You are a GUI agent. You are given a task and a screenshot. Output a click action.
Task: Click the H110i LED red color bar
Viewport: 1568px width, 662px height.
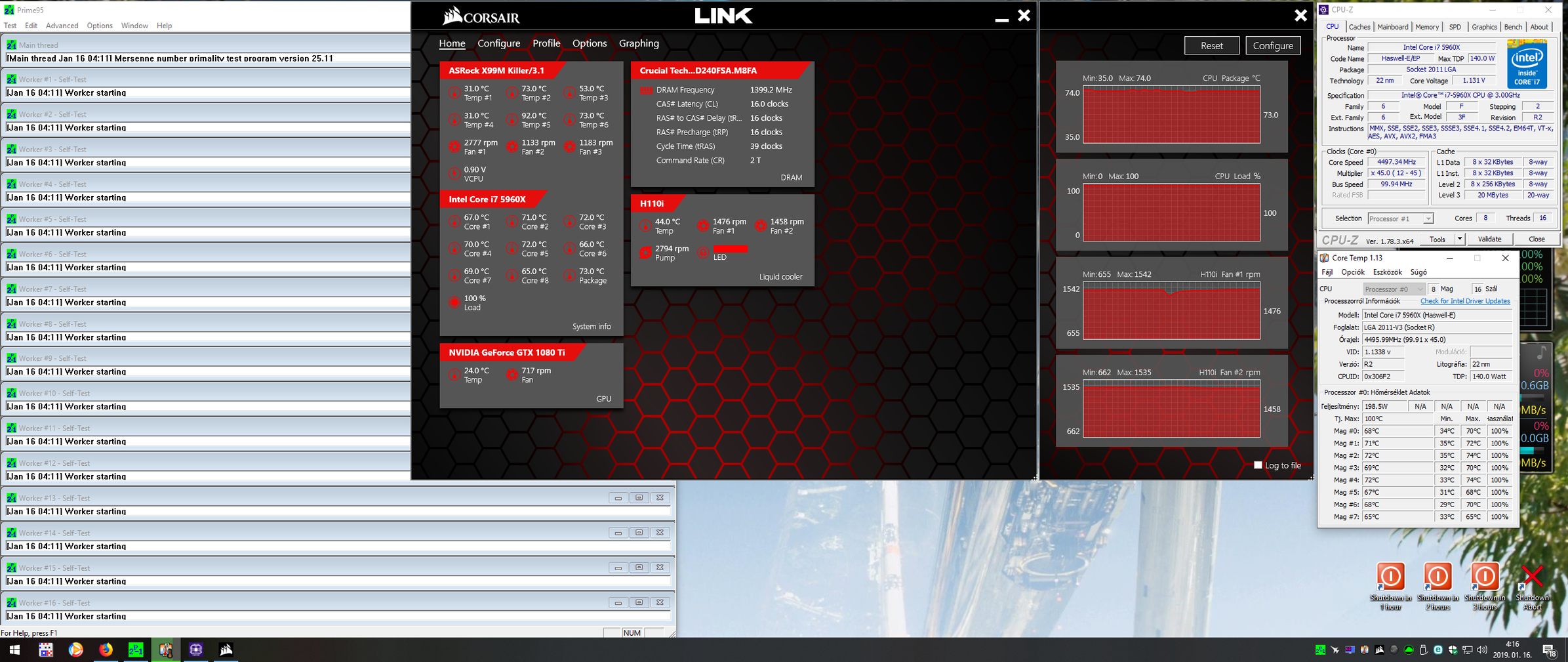point(730,249)
